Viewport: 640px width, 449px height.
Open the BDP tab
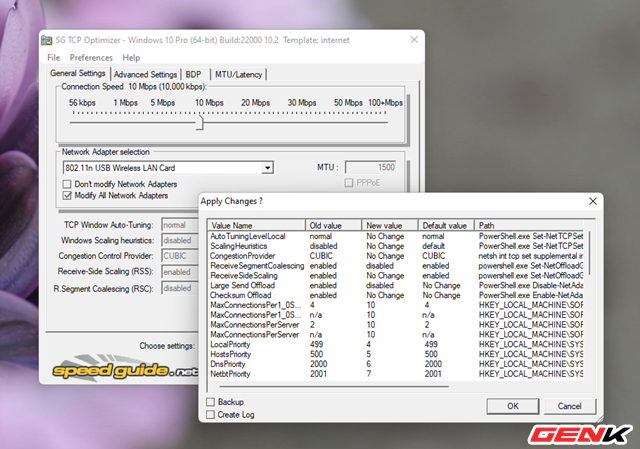[x=193, y=74]
